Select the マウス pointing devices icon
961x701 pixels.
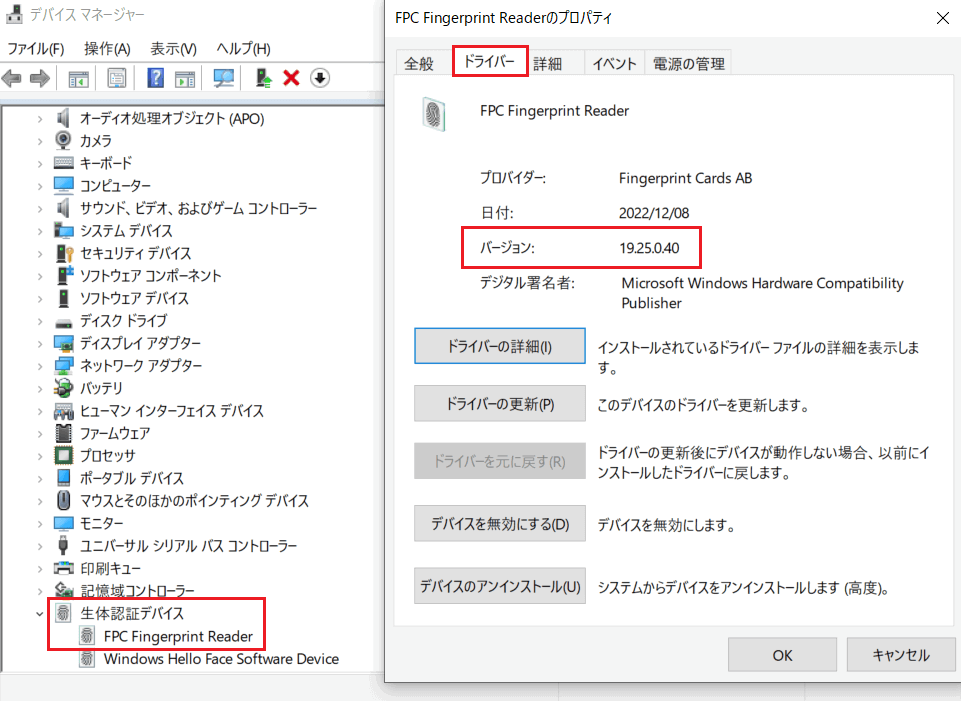click(x=63, y=501)
